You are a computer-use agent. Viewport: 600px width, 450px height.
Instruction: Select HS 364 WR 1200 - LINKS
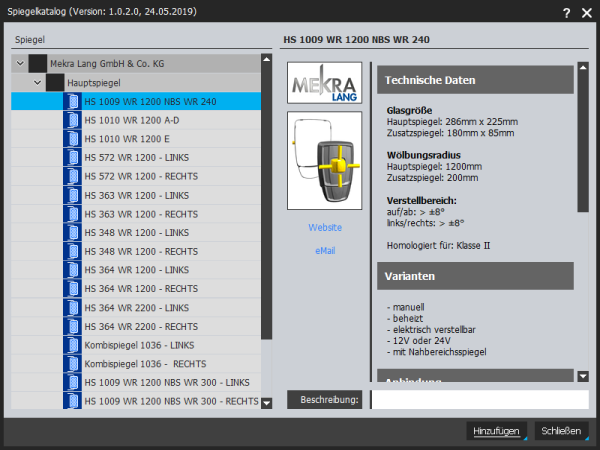pyautogui.click(x=136, y=270)
